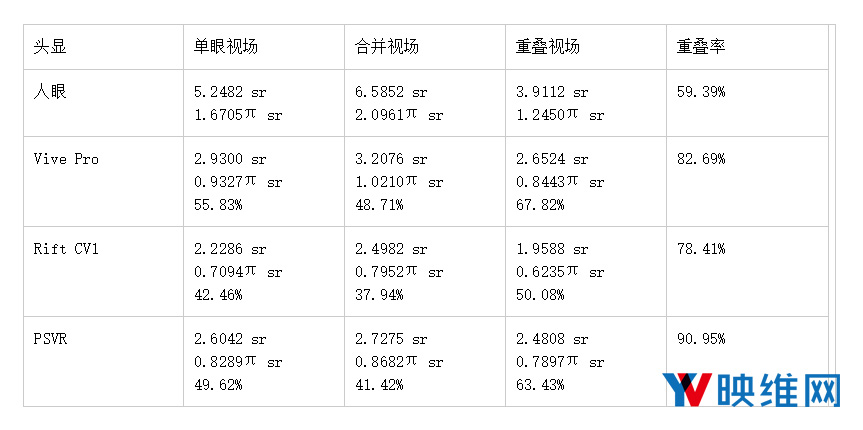Viewport: 863px width, 430px height.
Task: Click the 78.41% Rift CV1 overlap rate
Action: coord(701,249)
